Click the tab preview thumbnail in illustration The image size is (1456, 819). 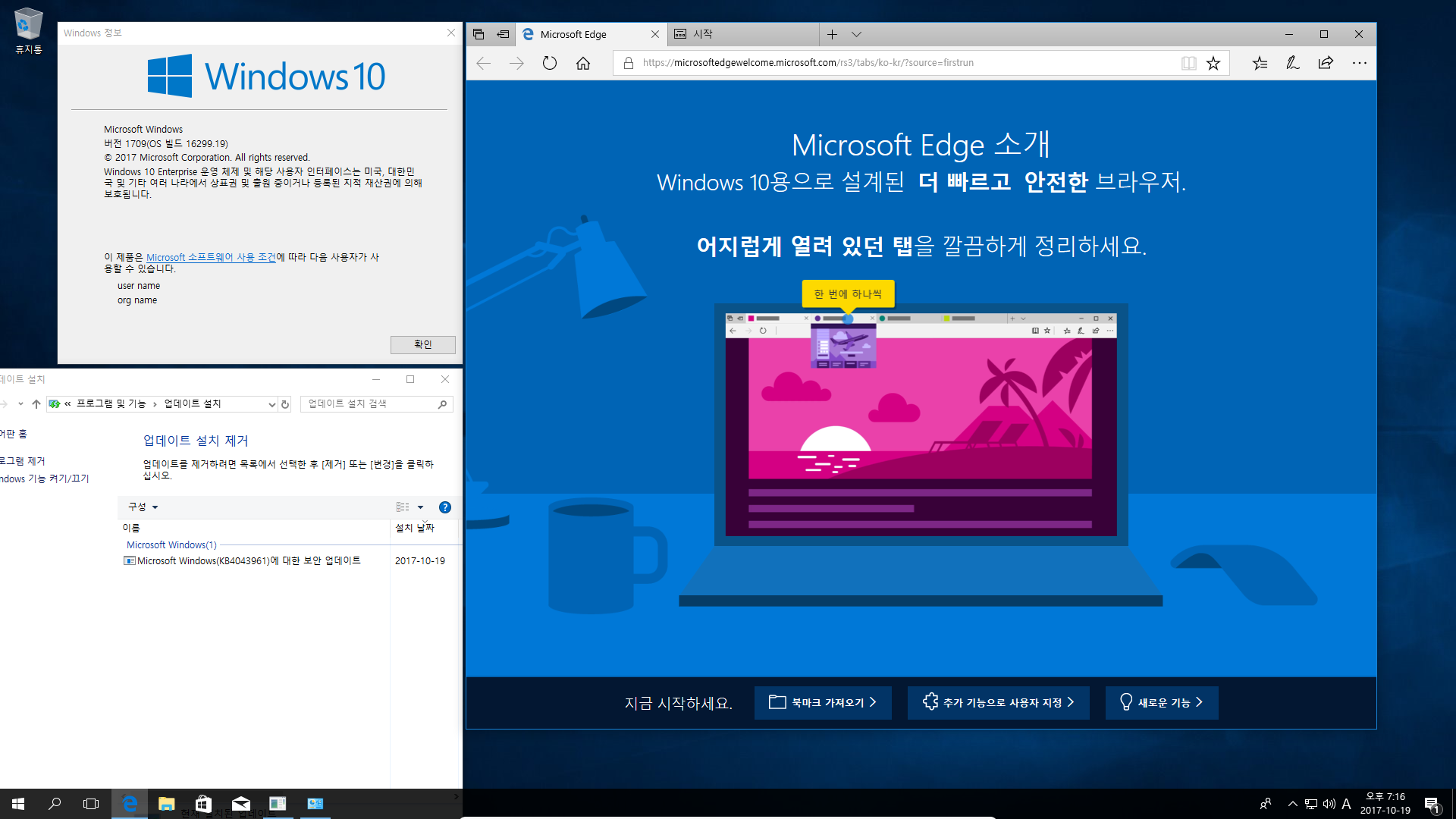click(843, 347)
